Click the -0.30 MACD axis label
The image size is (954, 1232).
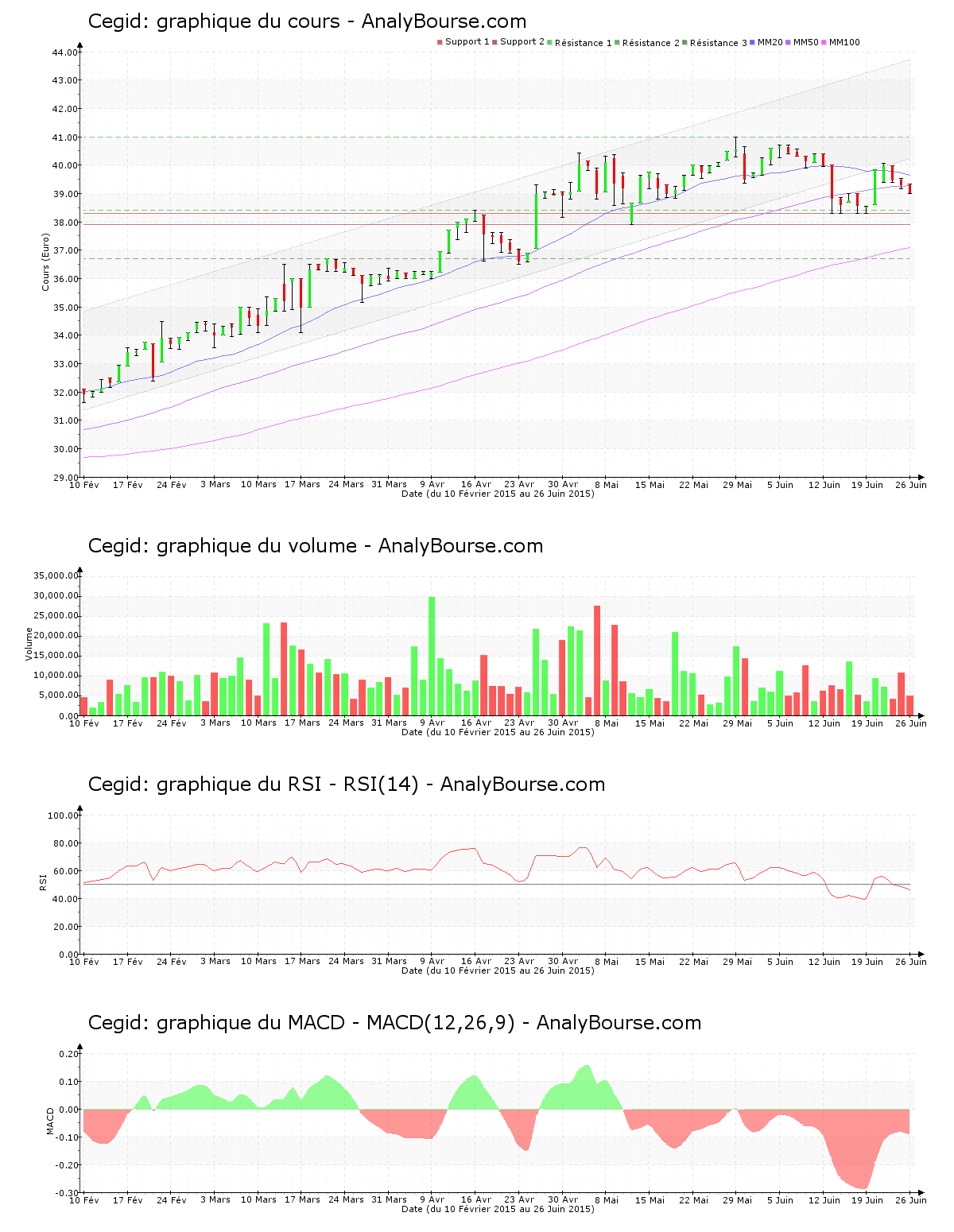click(68, 1193)
